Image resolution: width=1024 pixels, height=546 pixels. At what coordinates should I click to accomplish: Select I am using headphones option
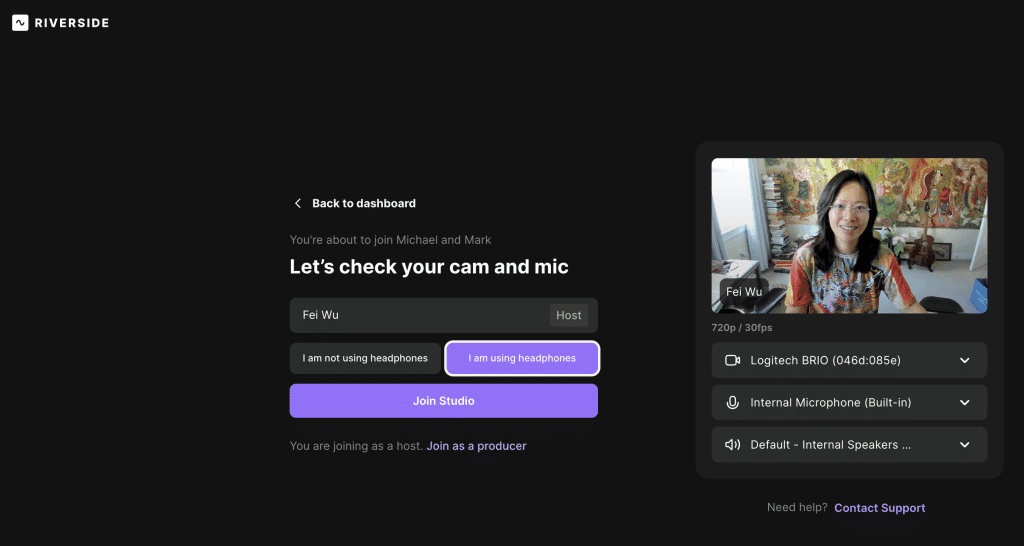coord(522,359)
